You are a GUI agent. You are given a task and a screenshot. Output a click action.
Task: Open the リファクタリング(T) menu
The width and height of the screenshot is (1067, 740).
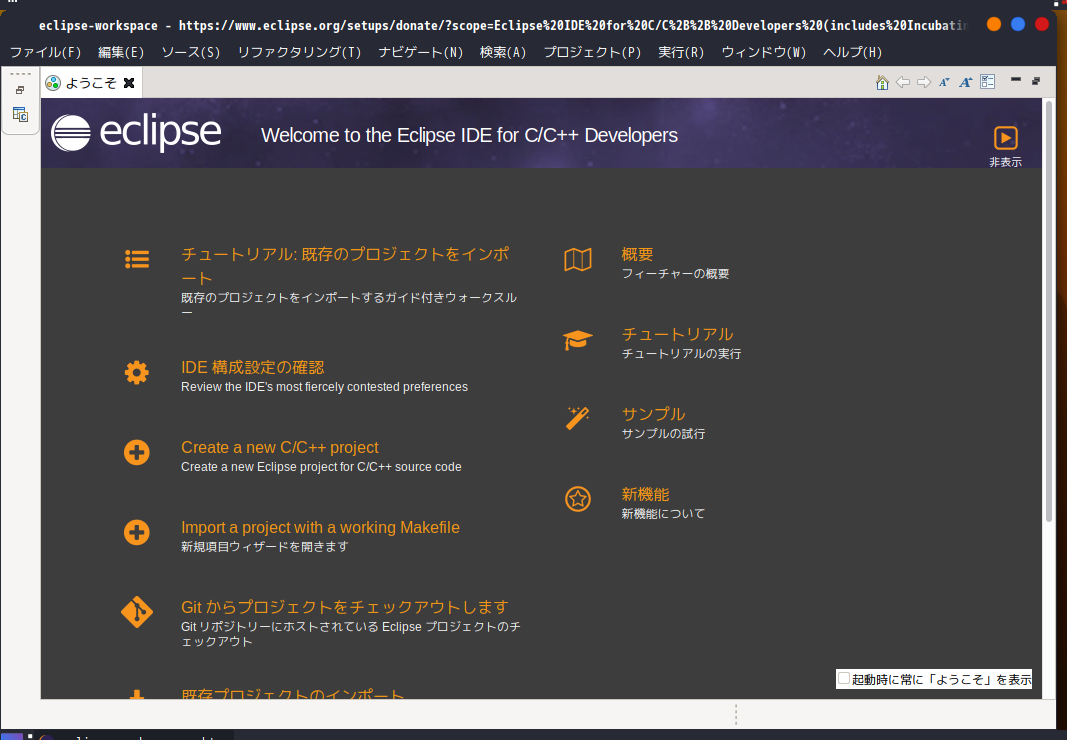tap(299, 52)
